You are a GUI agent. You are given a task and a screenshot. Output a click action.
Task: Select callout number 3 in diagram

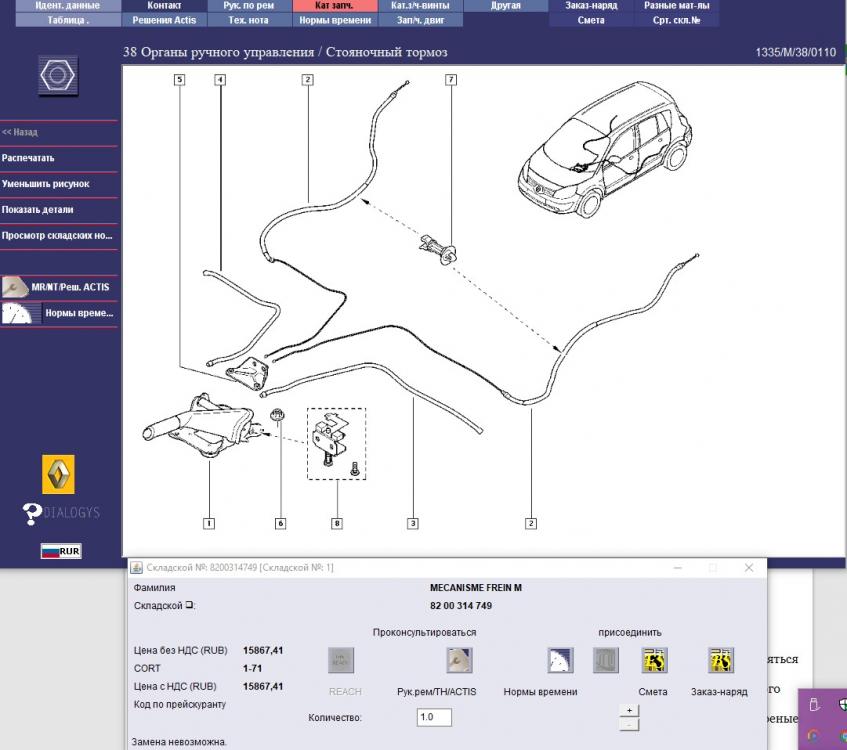(413, 523)
